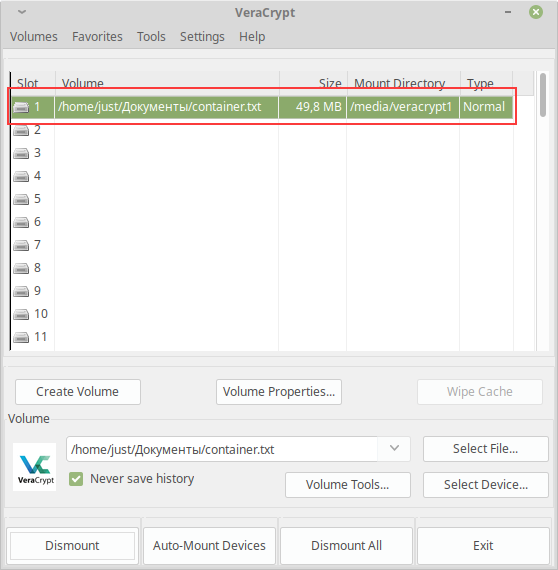Click the drive icon for slot 4
The width and height of the screenshot is (558, 570).
[21, 176]
